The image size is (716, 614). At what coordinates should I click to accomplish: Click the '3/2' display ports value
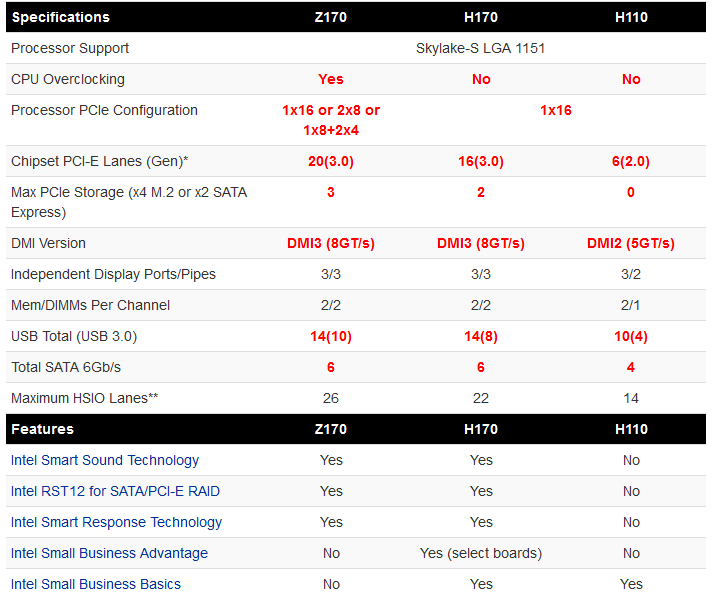pyautogui.click(x=631, y=274)
